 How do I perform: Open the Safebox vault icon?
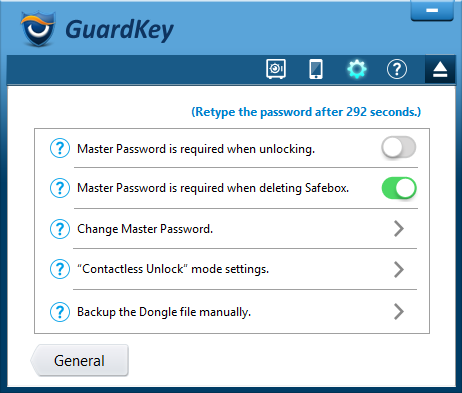276,69
